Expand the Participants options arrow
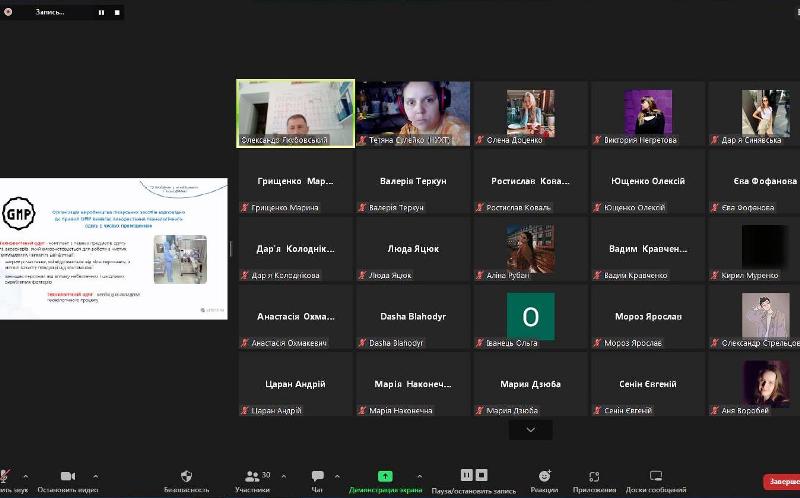The height and width of the screenshot is (498, 800). tap(283, 476)
